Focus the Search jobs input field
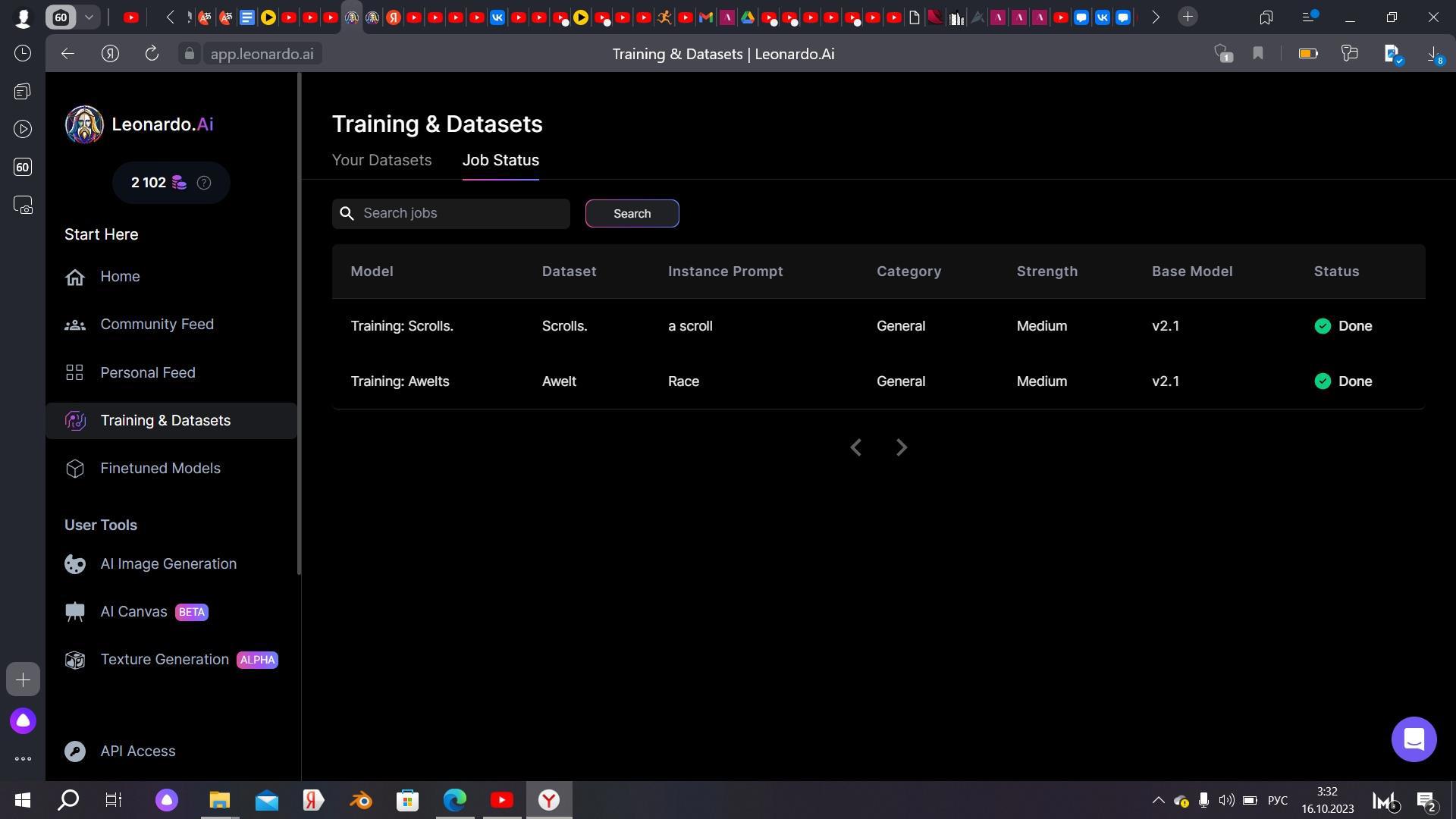This screenshot has height=819, width=1456. (x=461, y=214)
